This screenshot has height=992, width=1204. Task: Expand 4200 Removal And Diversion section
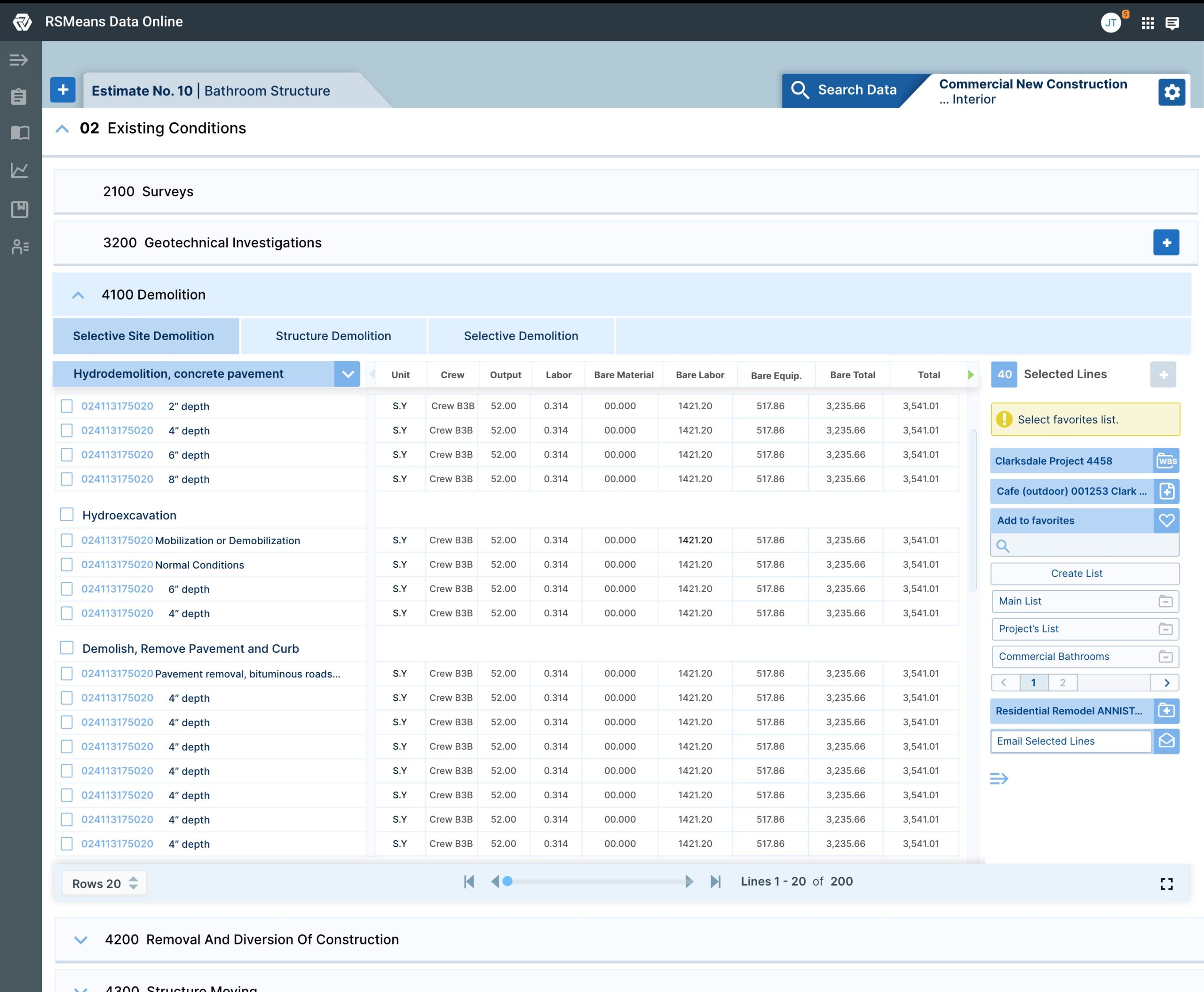pos(80,940)
